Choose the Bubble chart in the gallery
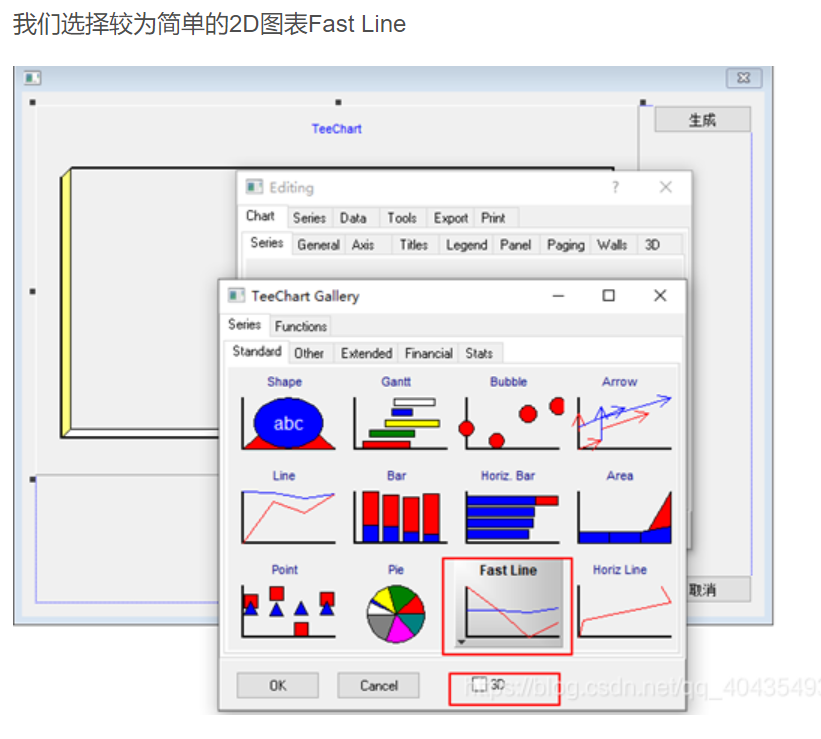 (512, 413)
